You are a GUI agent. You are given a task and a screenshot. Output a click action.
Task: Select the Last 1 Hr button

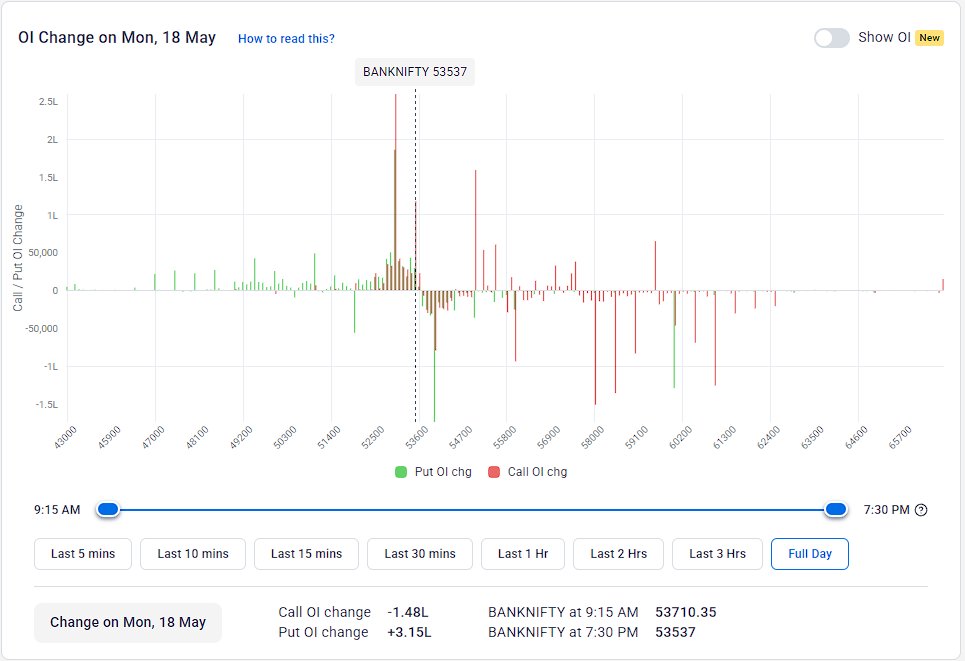pyautogui.click(x=523, y=554)
